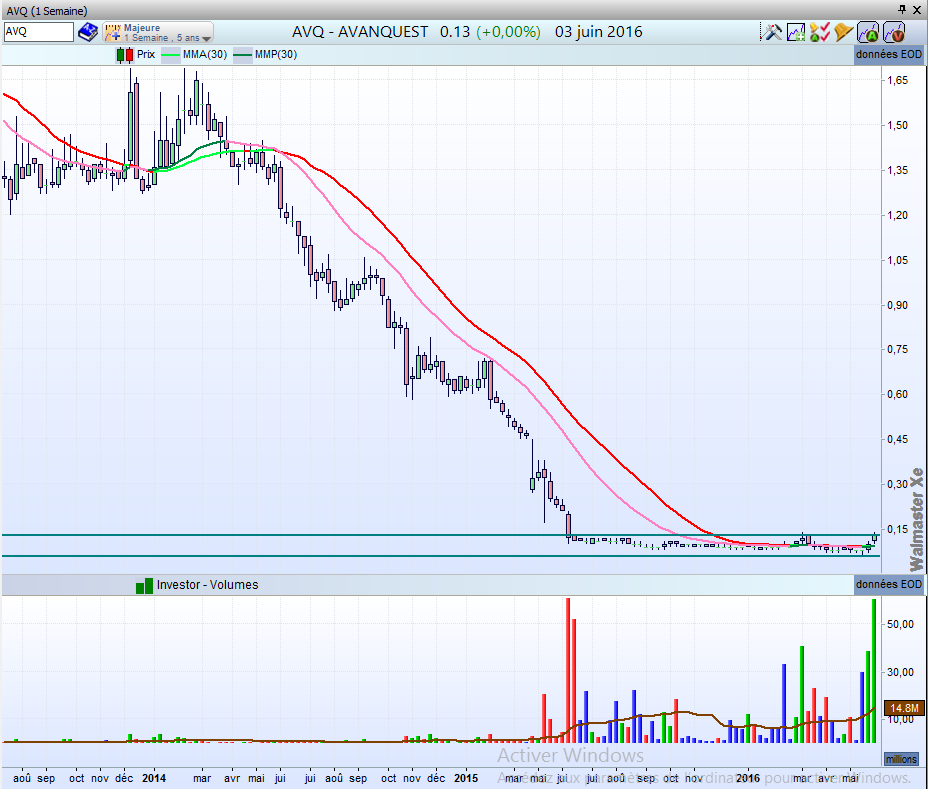The height and width of the screenshot is (789, 928).
Task: Open the alerts status checklist icon
Action: click(x=820, y=32)
